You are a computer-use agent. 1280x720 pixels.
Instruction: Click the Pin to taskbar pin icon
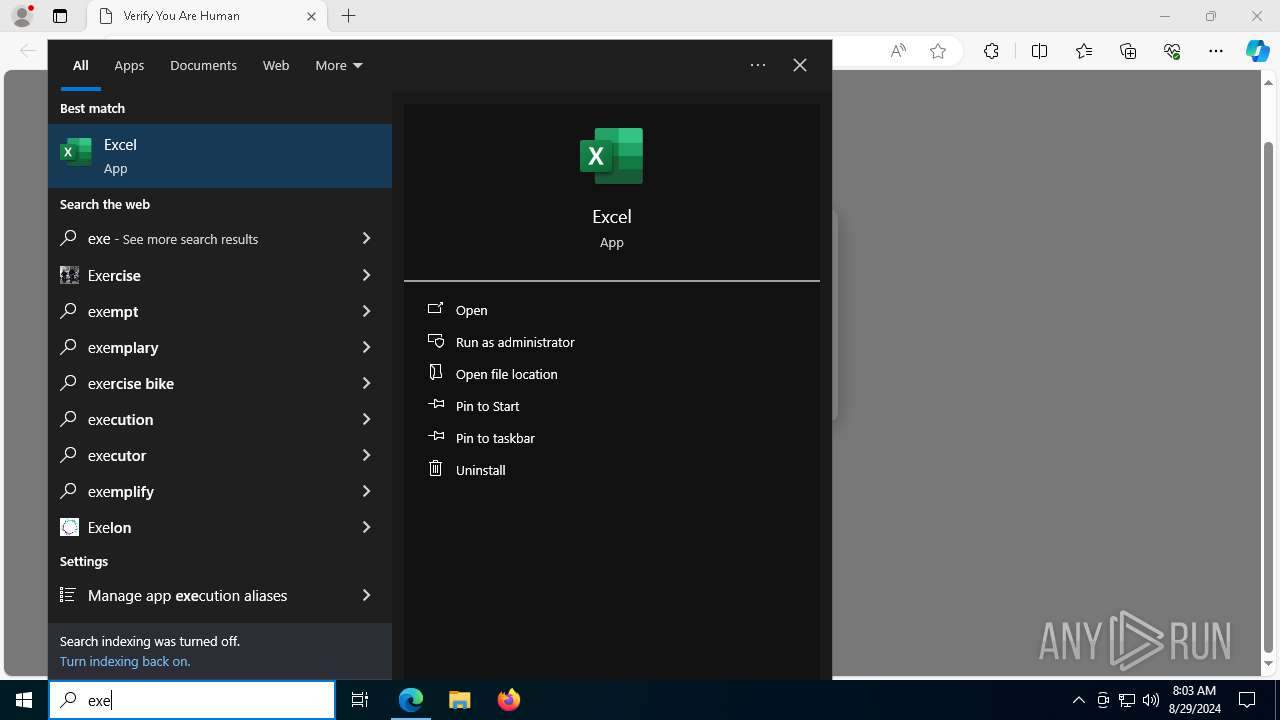[x=435, y=437]
